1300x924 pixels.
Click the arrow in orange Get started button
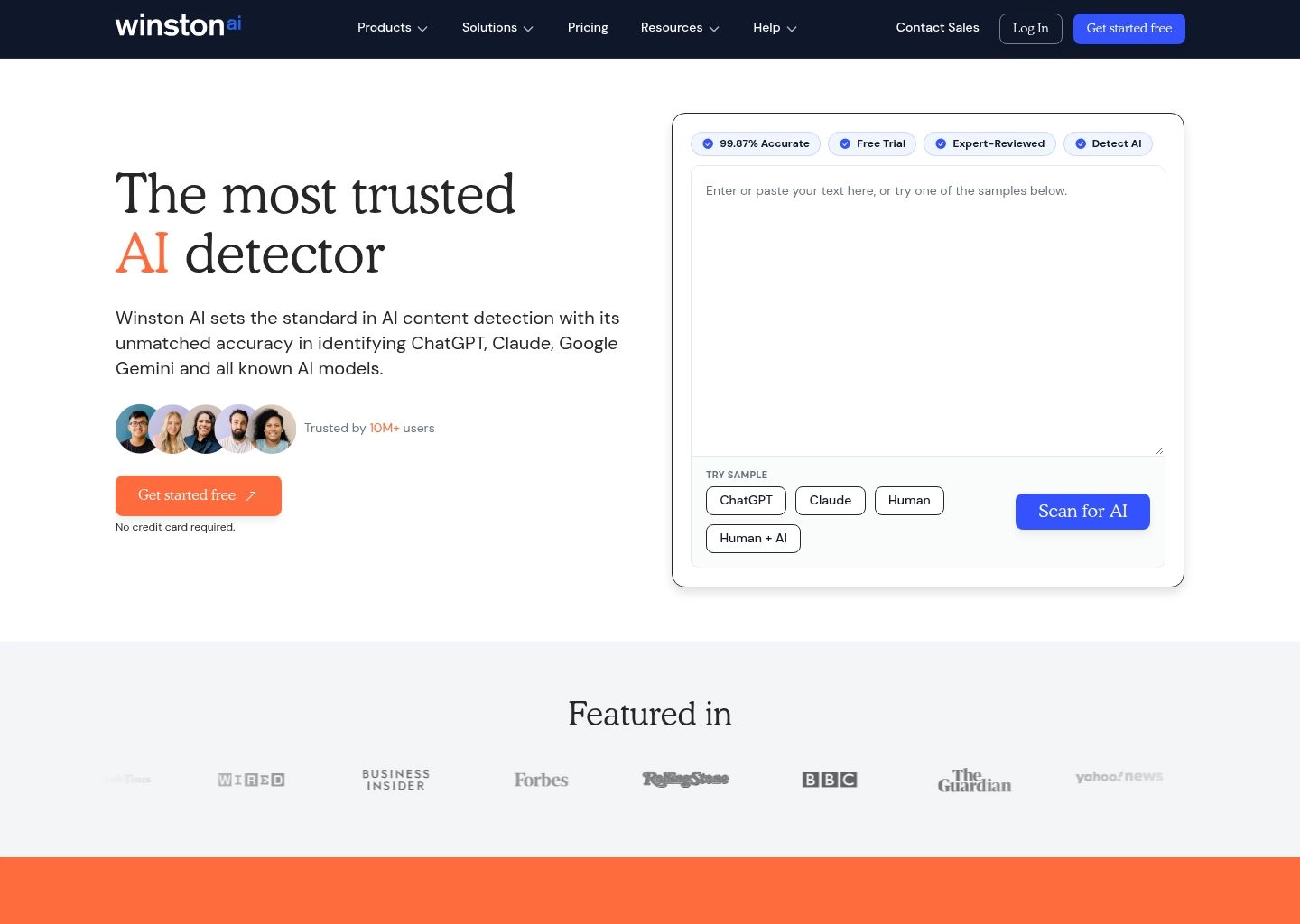pos(252,495)
